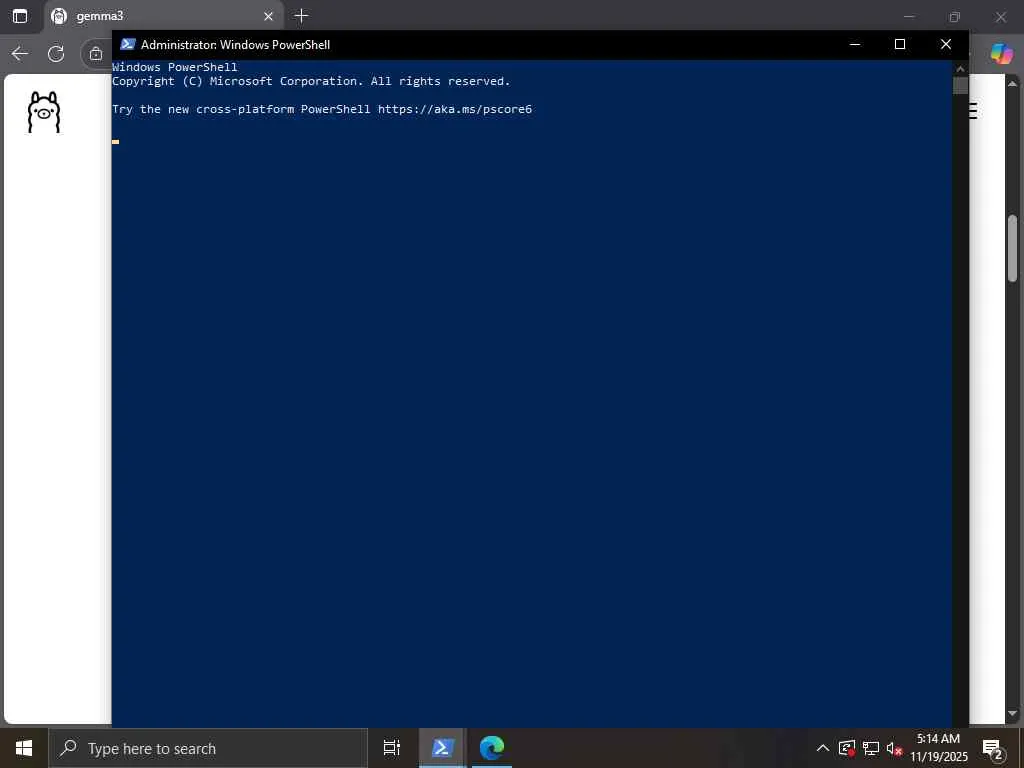Click the network tray icon
This screenshot has height=768, width=1024.
click(871, 748)
